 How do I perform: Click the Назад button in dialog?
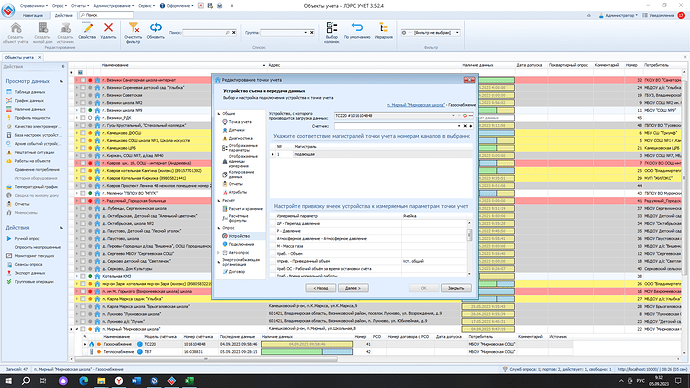[320, 288]
